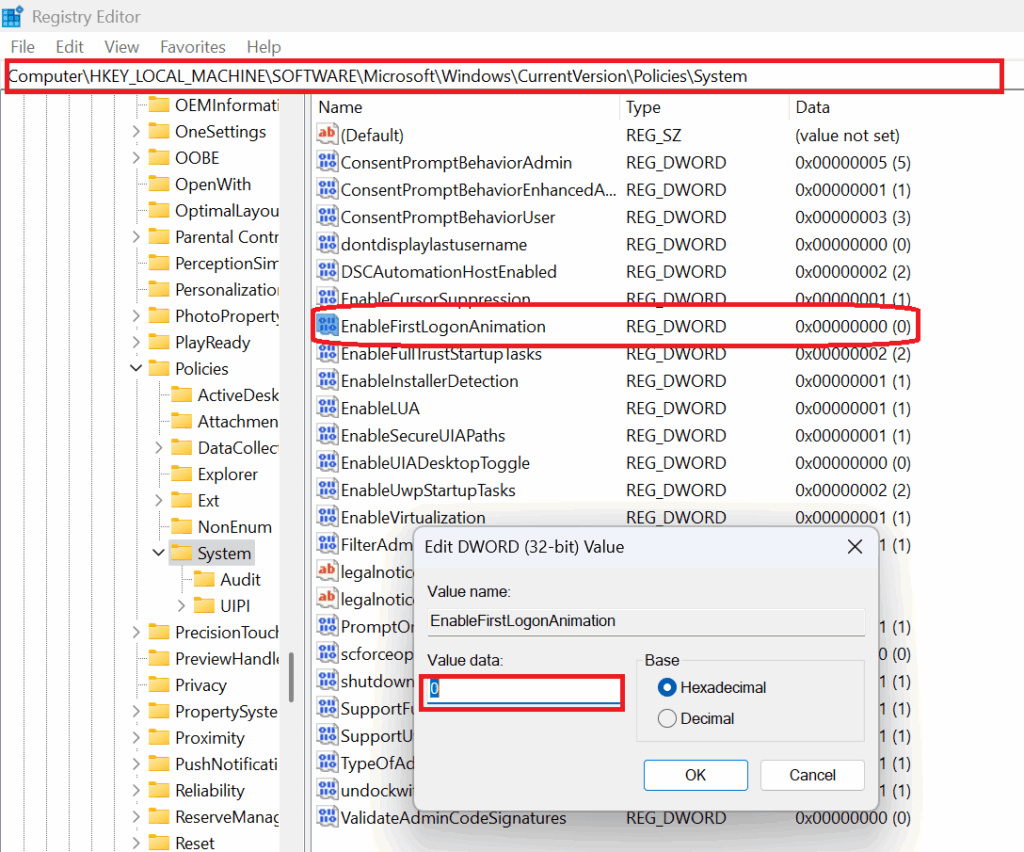Click the registry path address bar

[x=500, y=76]
